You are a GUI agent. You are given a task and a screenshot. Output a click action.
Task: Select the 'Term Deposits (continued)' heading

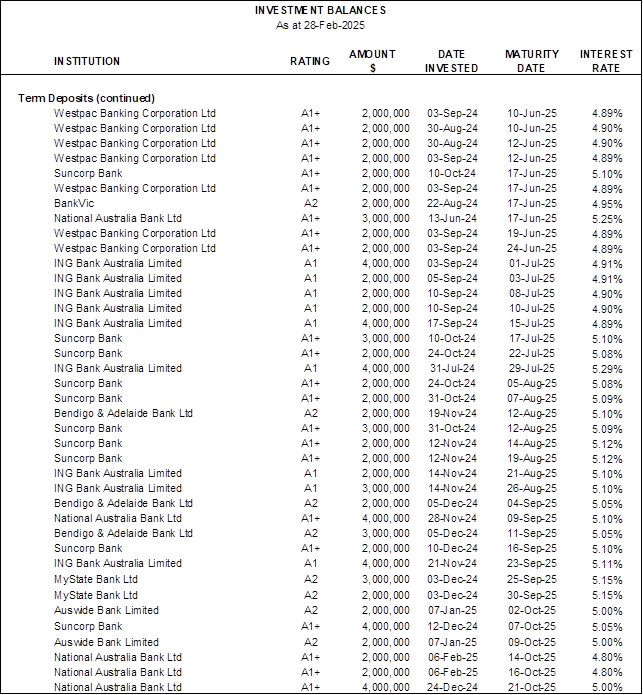(x=86, y=98)
